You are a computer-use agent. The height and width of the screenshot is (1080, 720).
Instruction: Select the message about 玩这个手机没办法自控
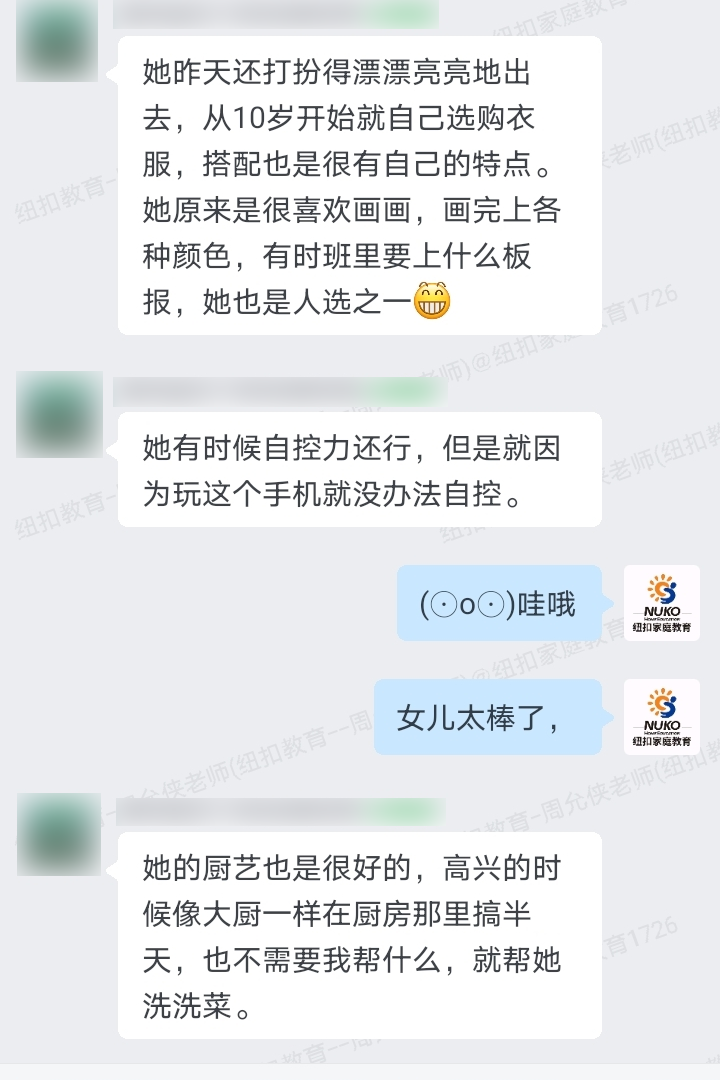pyautogui.click(x=360, y=470)
